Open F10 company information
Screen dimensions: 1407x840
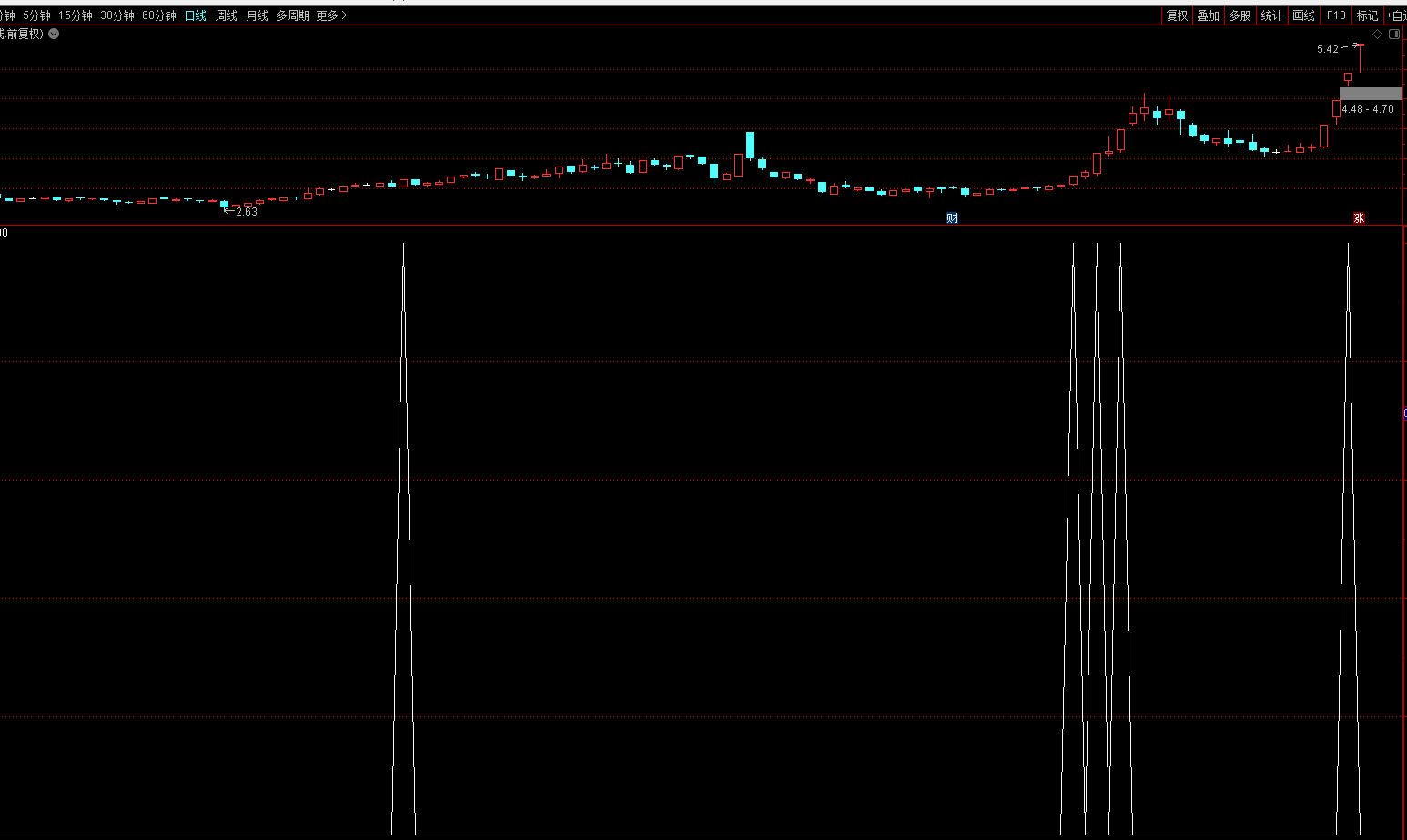(x=1336, y=15)
